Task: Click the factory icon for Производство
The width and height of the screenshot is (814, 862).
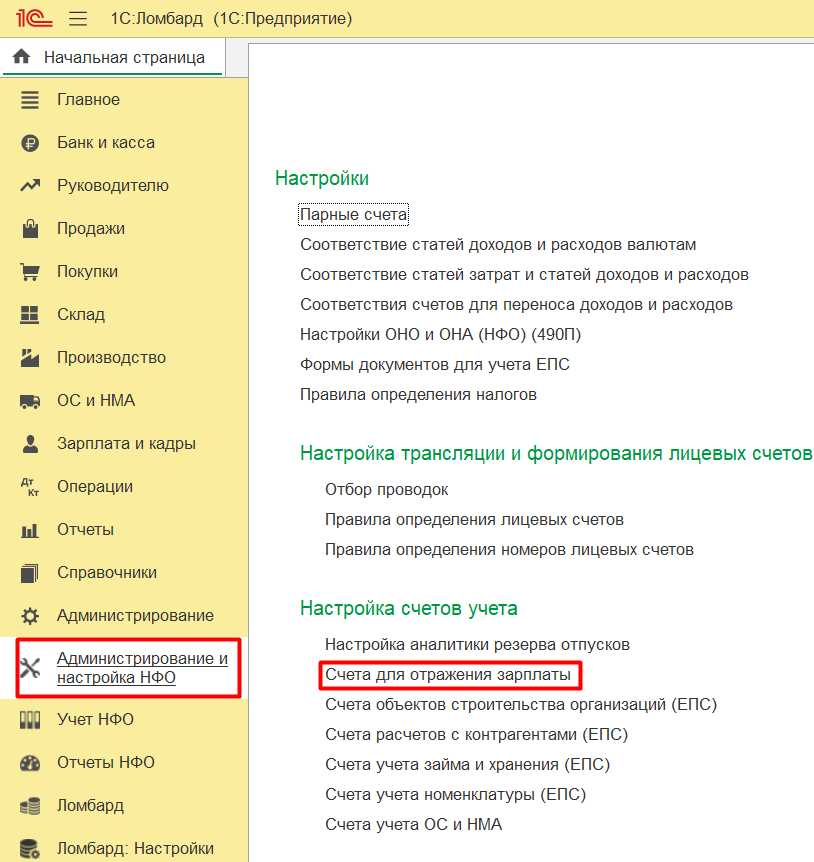Action: (30, 358)
